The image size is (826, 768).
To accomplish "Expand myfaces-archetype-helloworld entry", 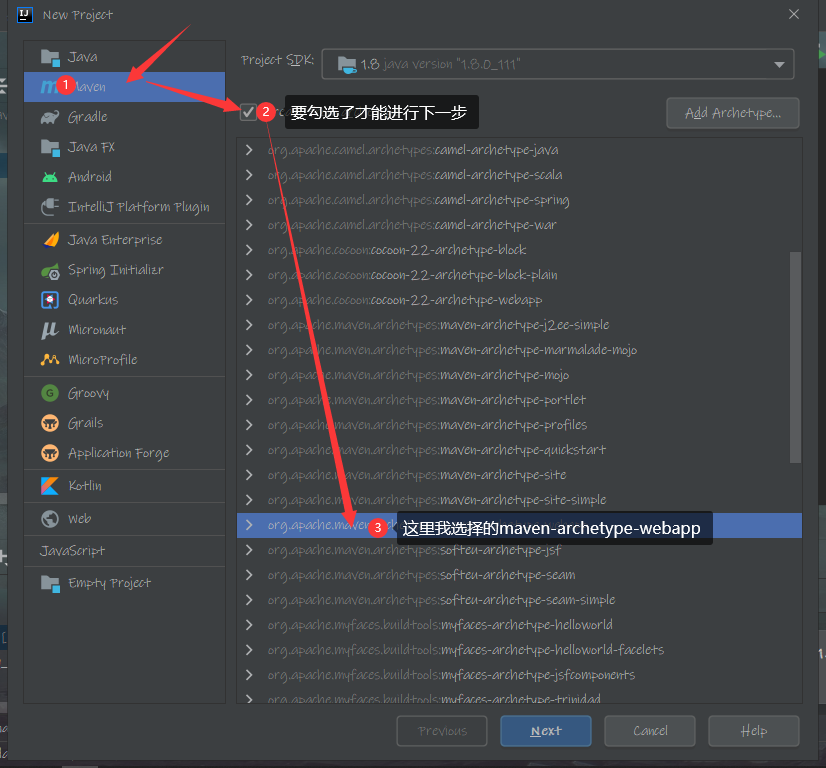I will [x=249, y=625].
